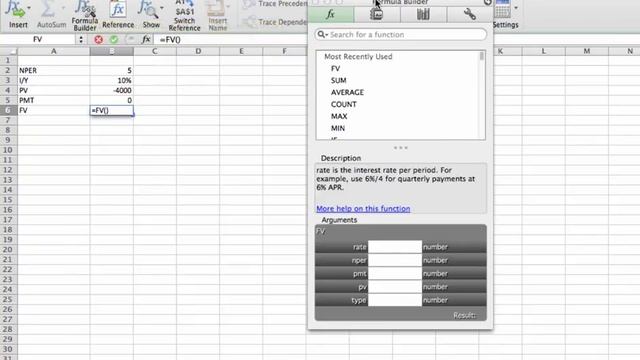The image size is (640, 360).
Task: Open the Settings dropdown arrow
Action: click(516, 8)
